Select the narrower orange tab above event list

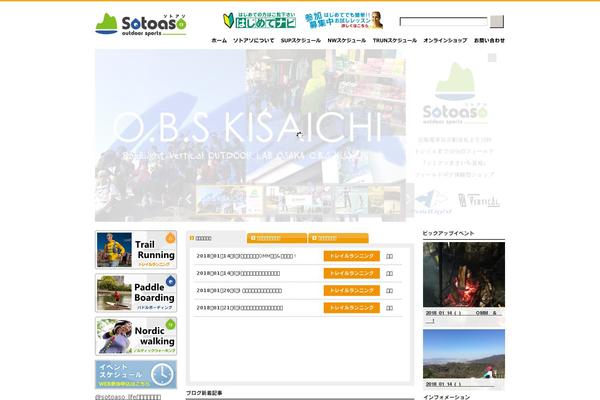(338, 238)
